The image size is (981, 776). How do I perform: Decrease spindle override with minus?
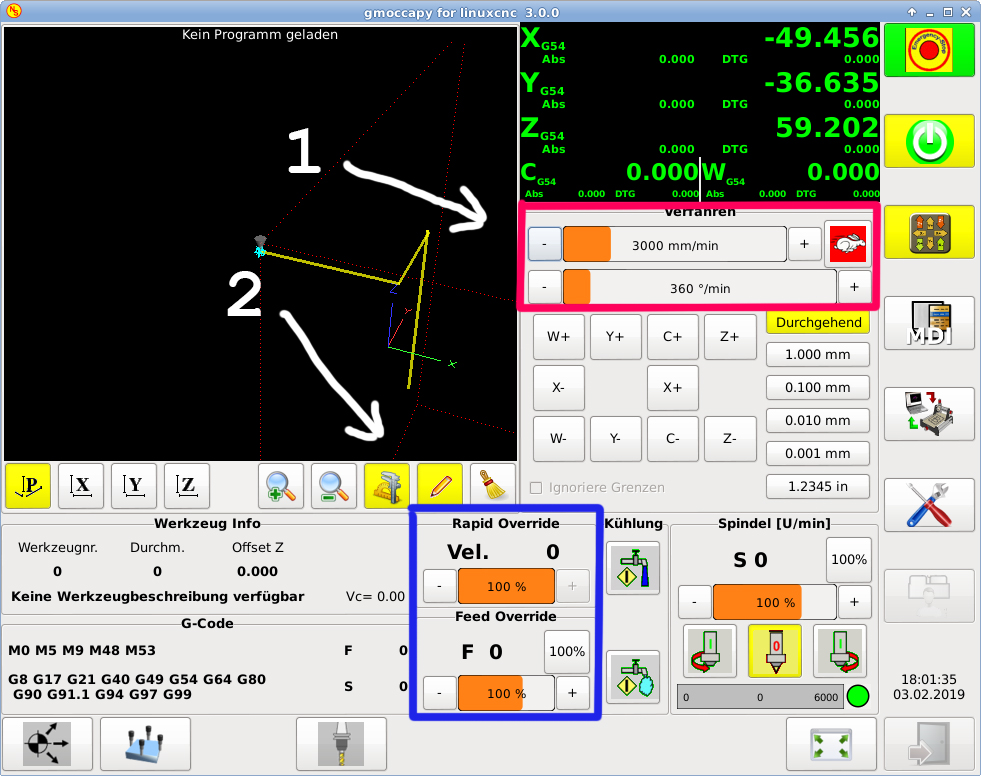point(695,602)
